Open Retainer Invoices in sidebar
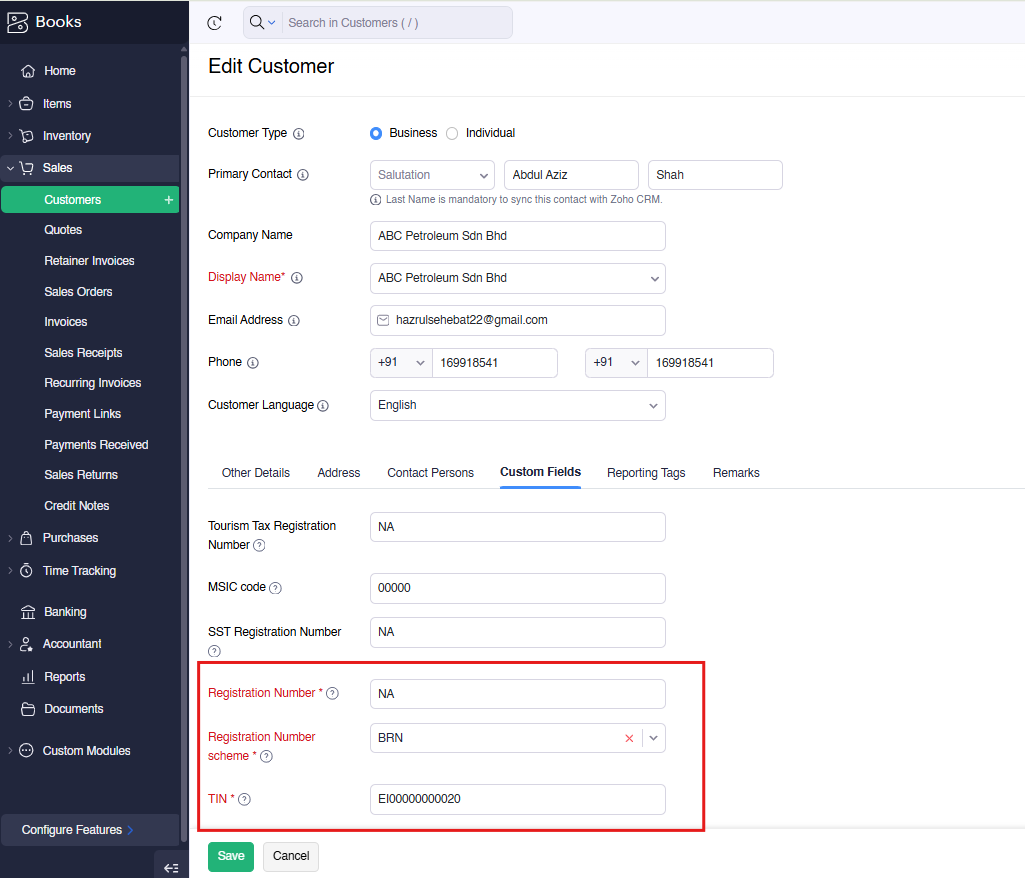This screenshot has width=1025, height=878. pyautogui.click(x=89, y=261)
